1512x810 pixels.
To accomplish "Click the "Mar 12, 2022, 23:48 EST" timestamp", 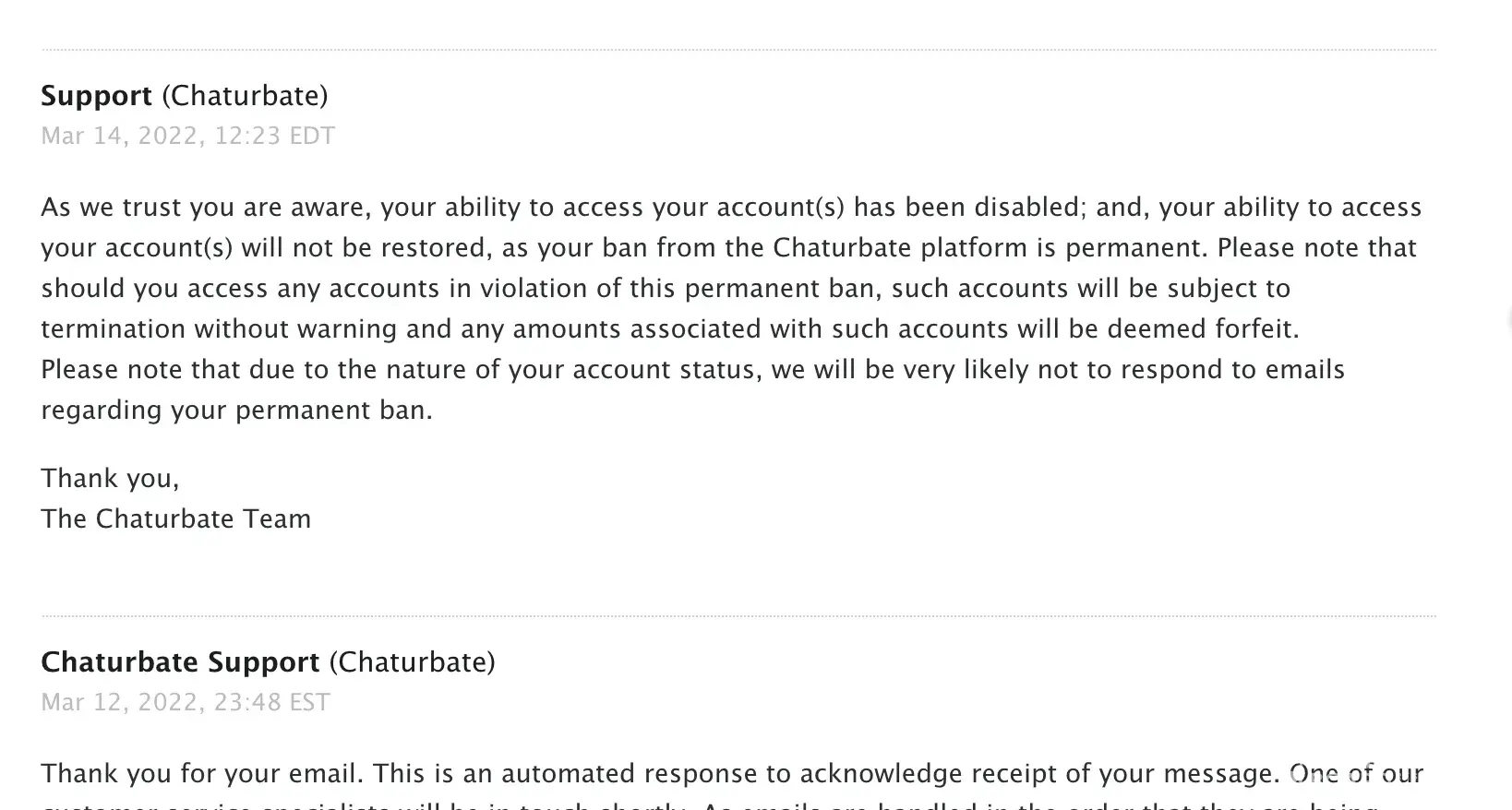I will pos(186,703).
